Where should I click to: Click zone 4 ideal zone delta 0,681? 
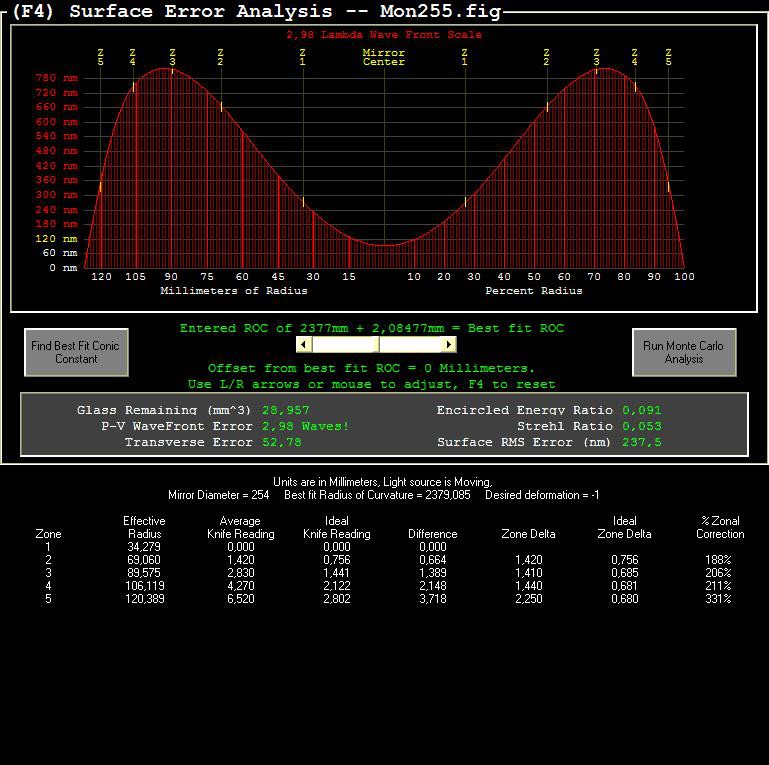[x=625, y=586]
